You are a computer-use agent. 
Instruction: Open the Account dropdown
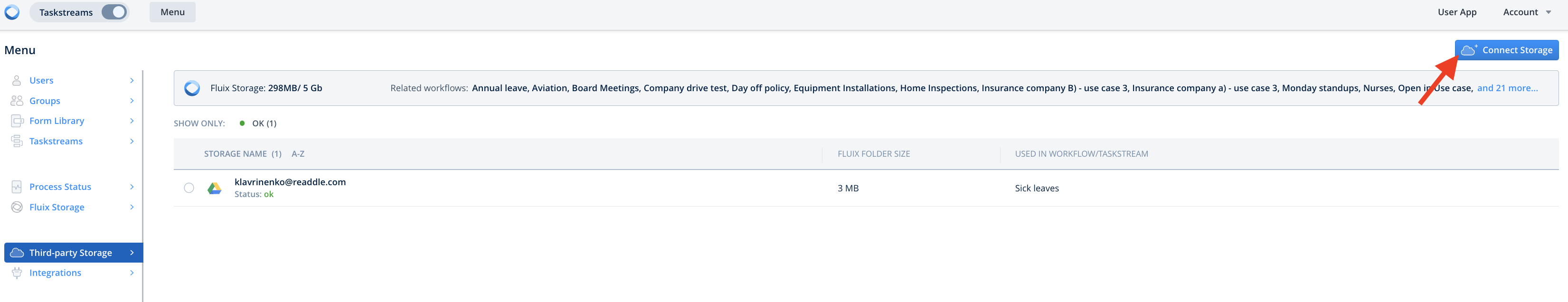tap(1526, 12)
